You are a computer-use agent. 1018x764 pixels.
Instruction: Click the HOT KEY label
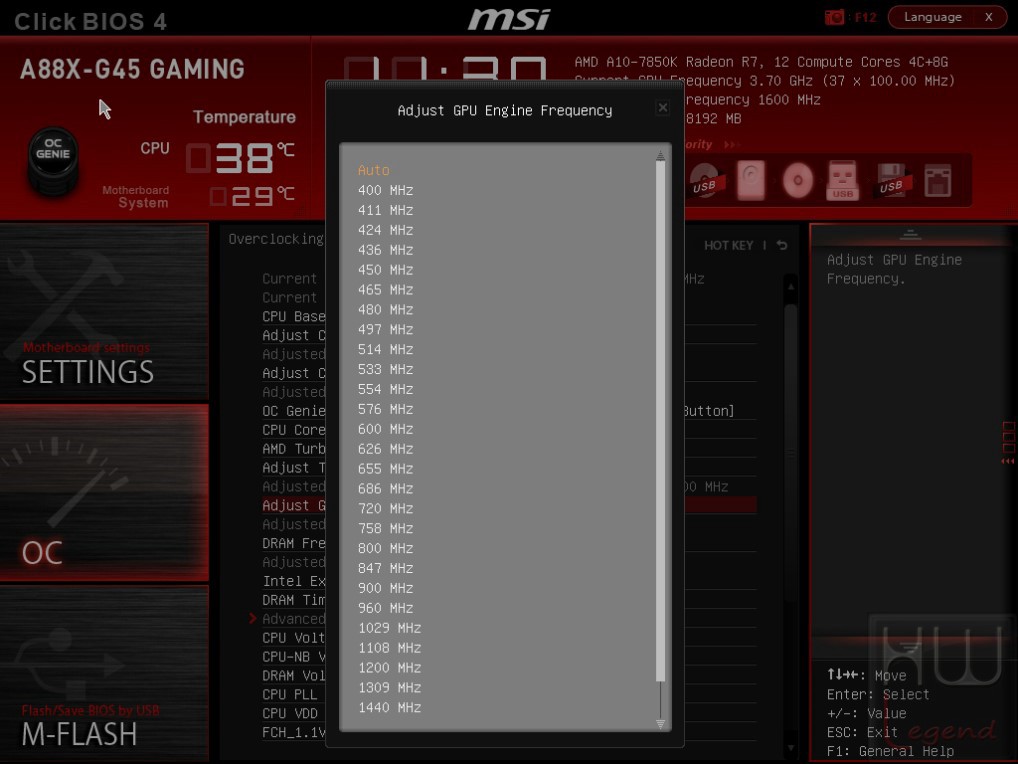(728, 245)
